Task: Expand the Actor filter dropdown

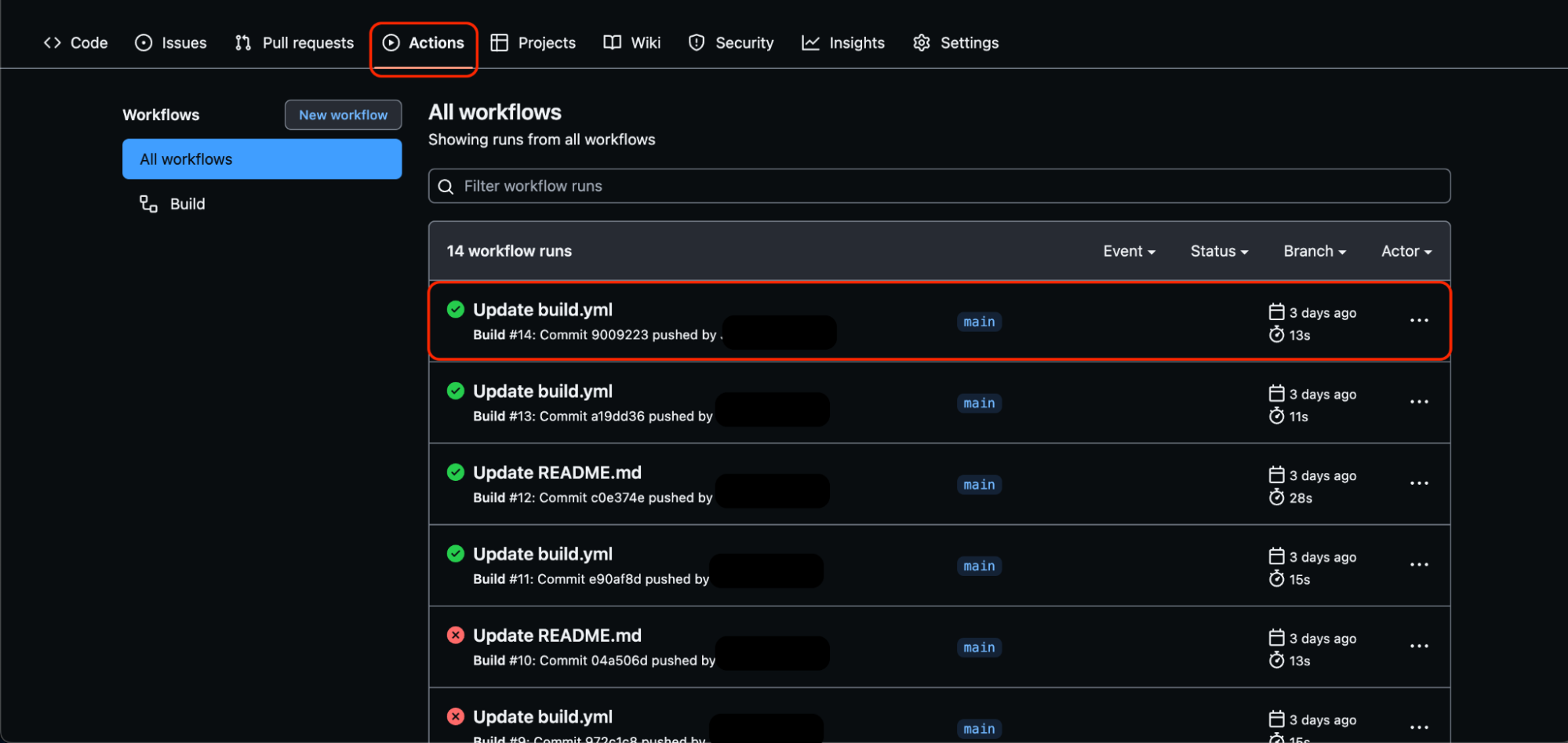Action: point(1406,251)
